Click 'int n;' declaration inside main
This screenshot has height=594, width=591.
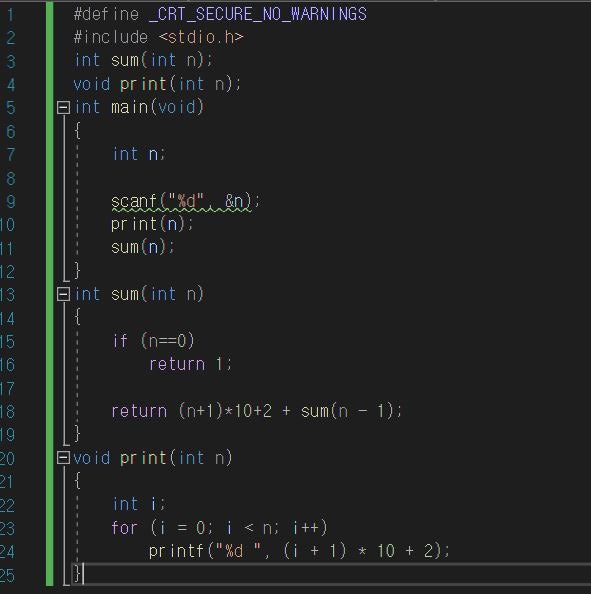(139, 155)
